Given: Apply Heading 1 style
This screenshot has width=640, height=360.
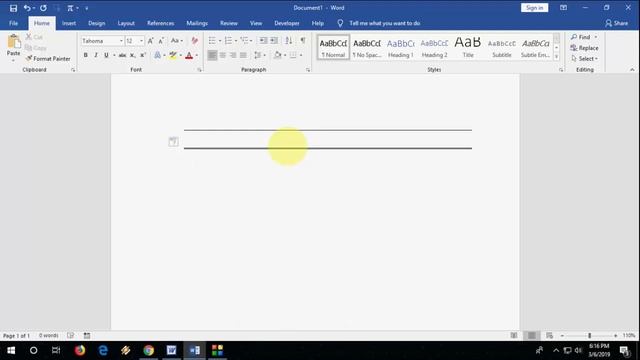Looking at the screenshot, I should click(400, 47).
